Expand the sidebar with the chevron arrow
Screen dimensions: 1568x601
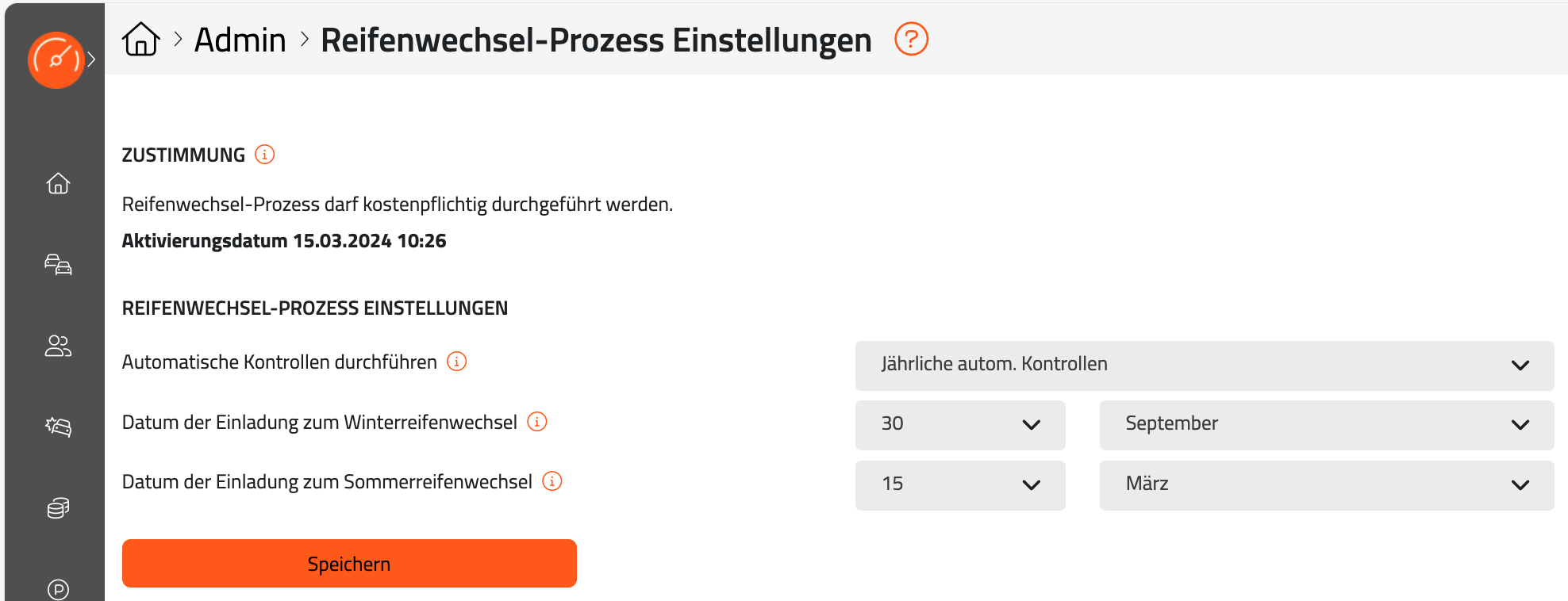(x=92, y=59)
